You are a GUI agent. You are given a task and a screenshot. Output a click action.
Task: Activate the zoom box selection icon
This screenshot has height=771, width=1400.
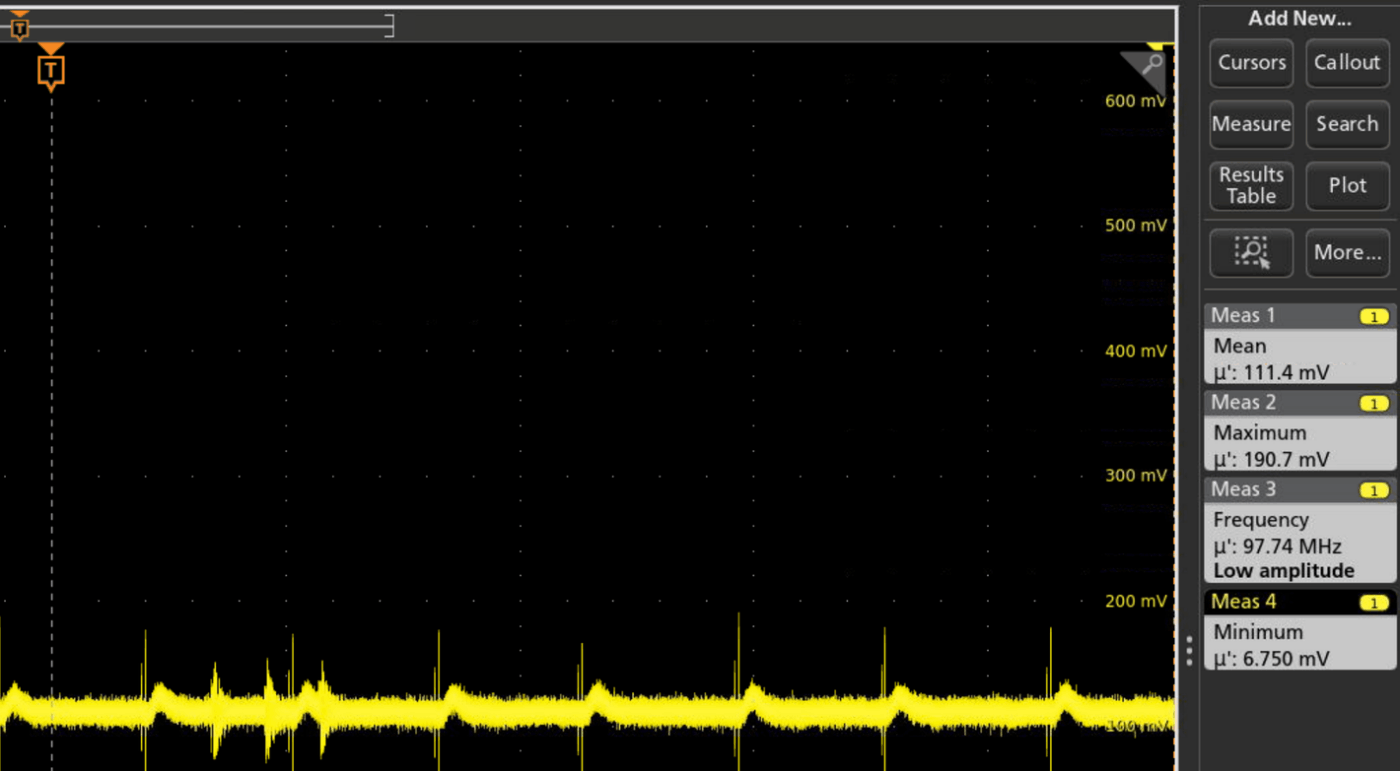(x=1251, y=253)
